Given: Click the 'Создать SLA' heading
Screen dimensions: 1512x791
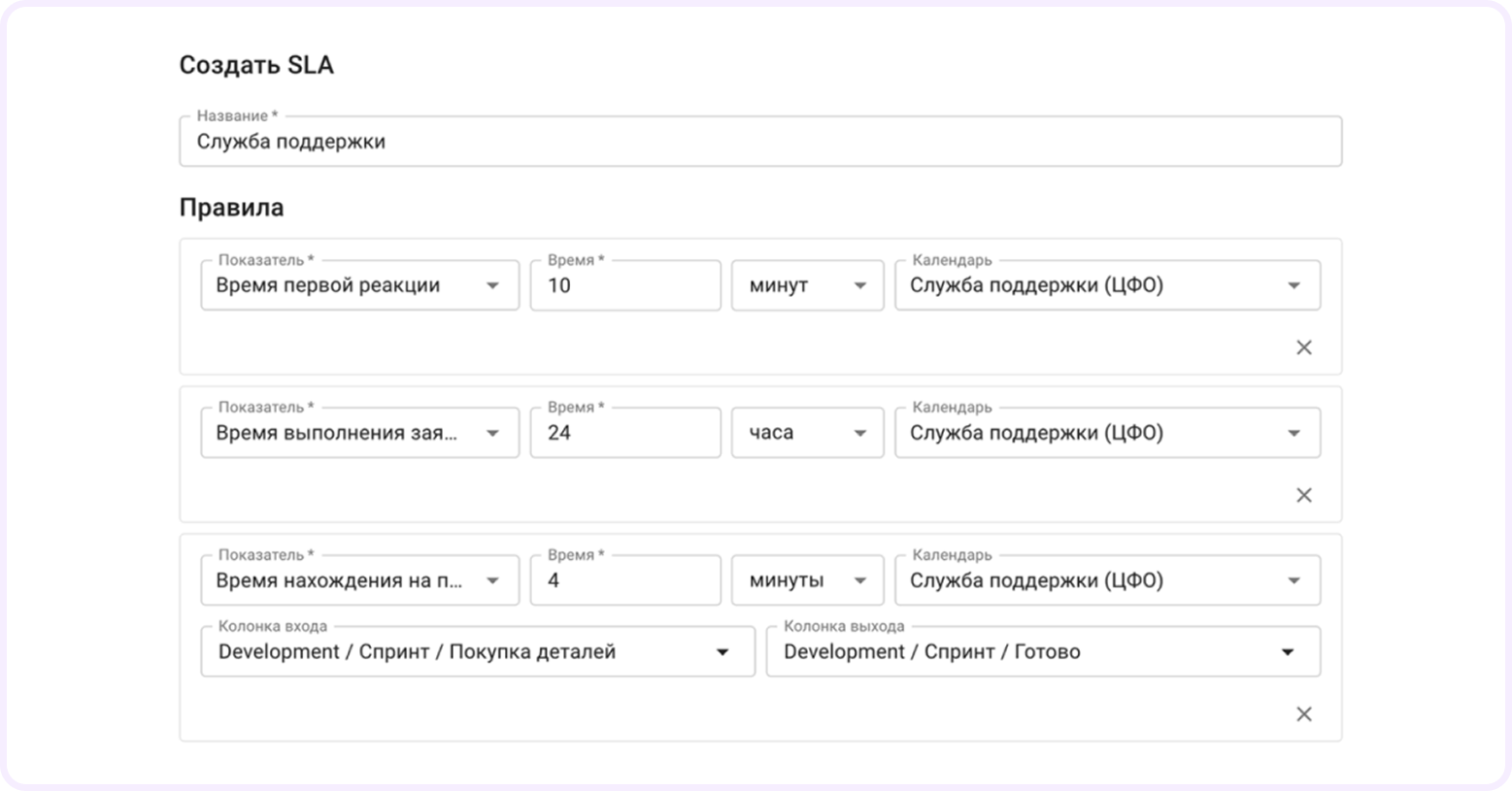Looking at the screenshot, I should [x=256, y=66].
